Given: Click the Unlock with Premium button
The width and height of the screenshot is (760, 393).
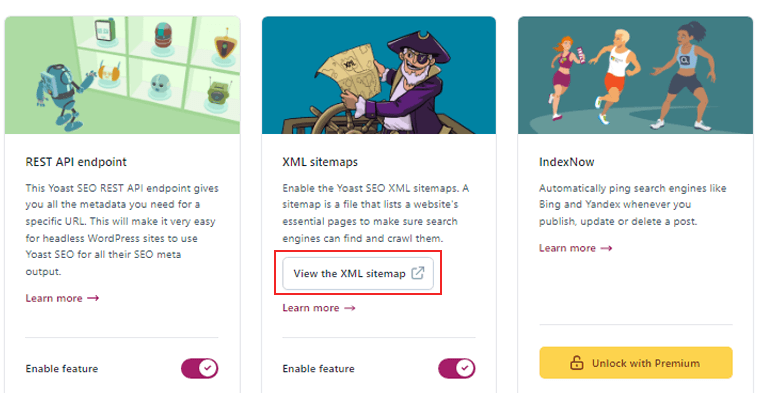Looking at the screenshot, I should [x=635, y=363].
